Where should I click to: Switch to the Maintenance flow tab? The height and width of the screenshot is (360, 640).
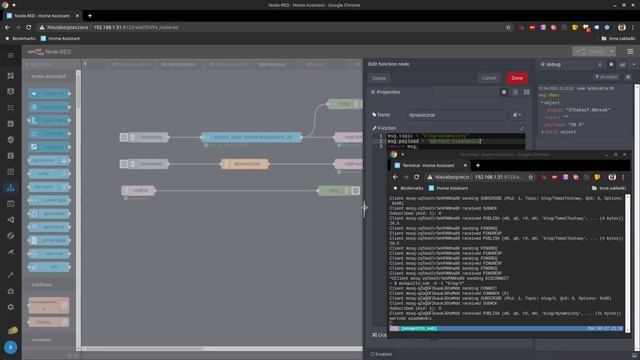click(x=272, y=64)
